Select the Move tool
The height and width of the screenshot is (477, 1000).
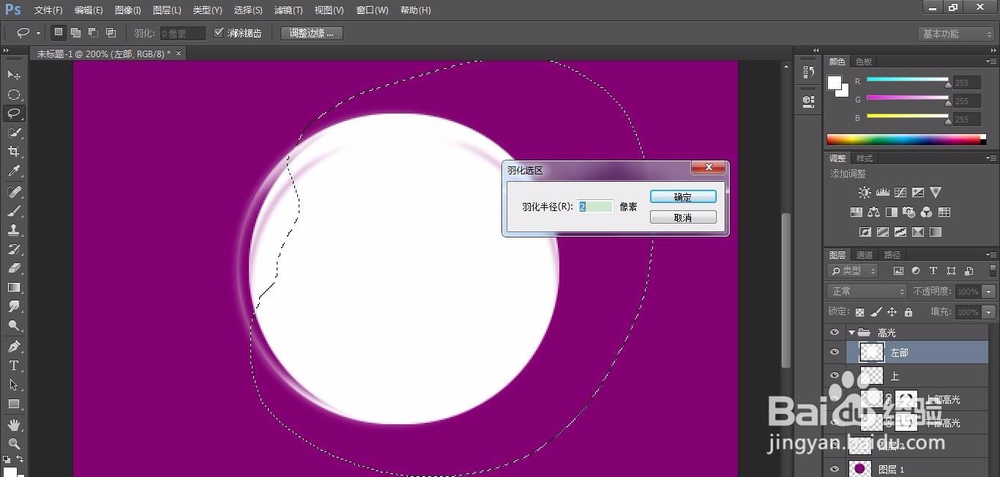(x=14, y=75)
